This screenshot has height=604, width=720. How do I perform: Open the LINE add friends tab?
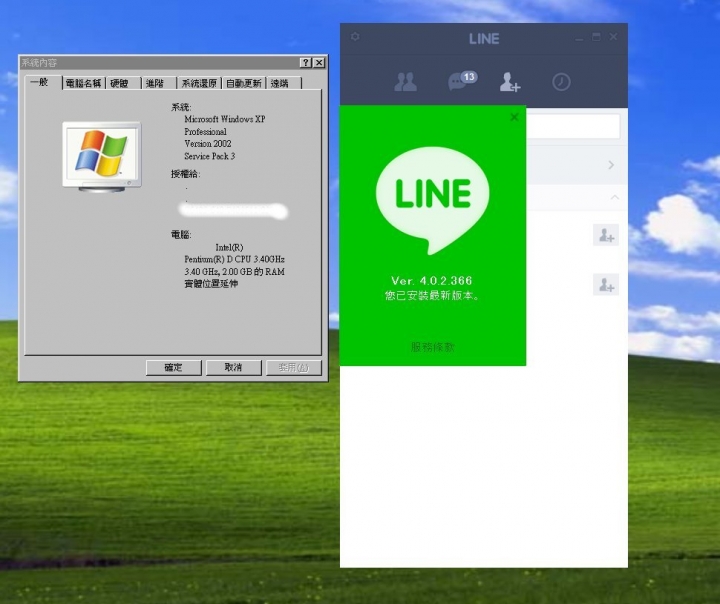510,82
